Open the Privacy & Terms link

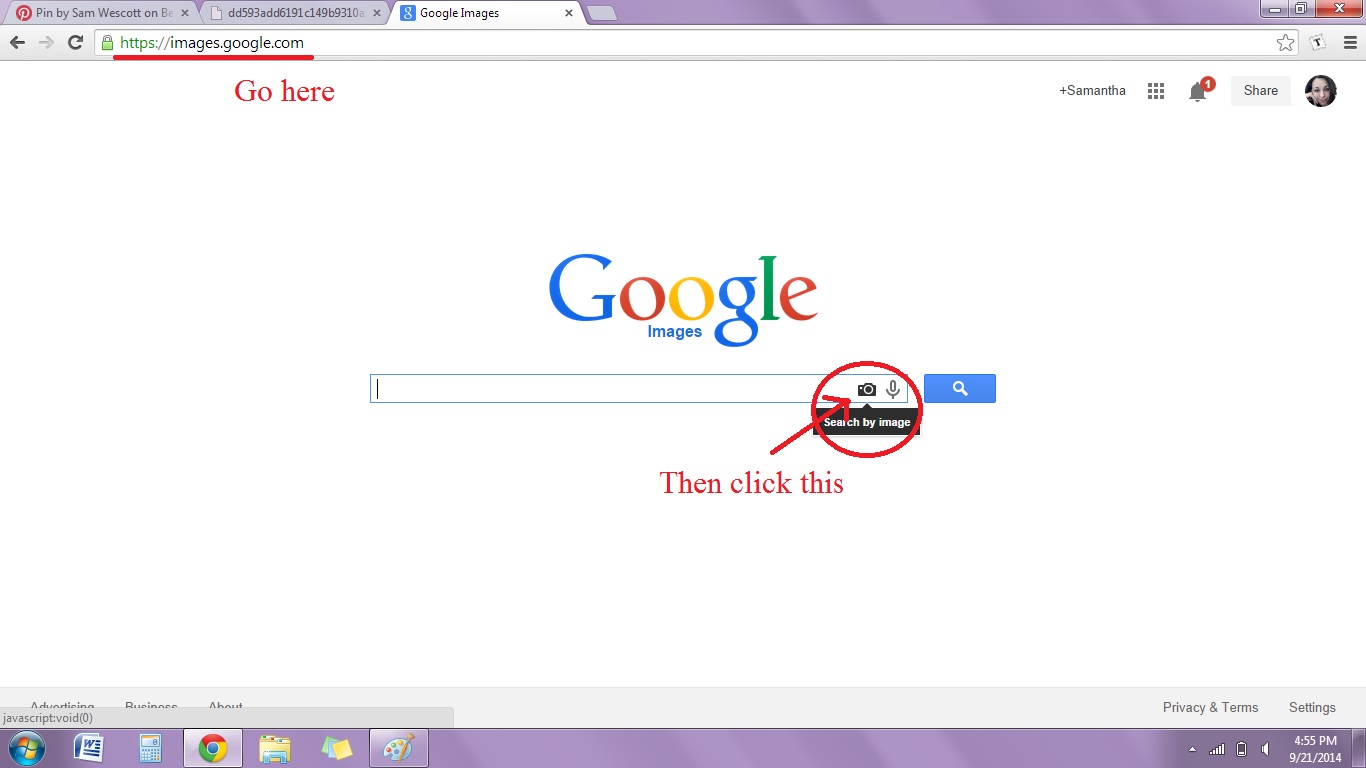point(1210,707)
